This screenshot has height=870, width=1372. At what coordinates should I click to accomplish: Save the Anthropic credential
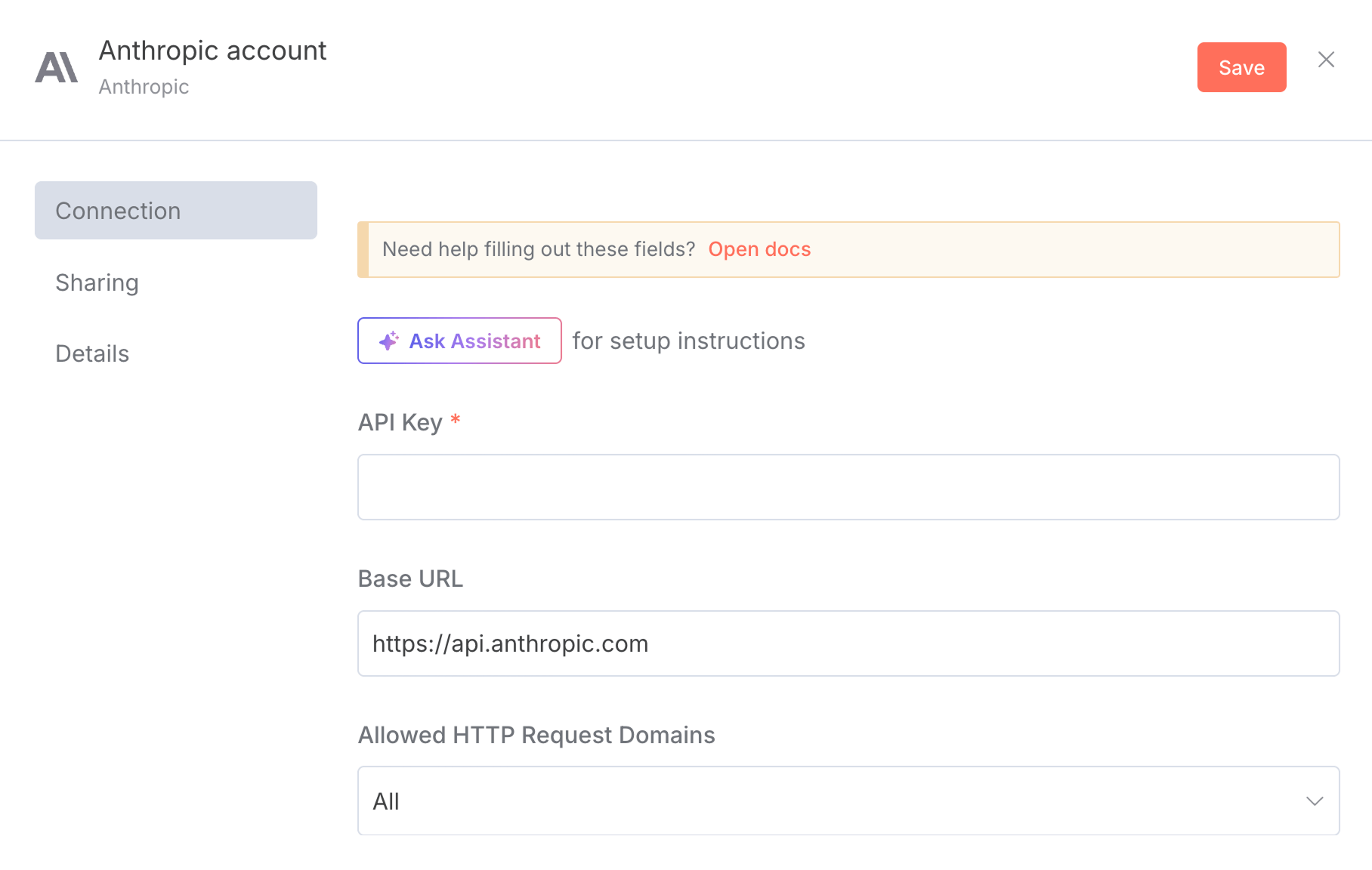(x=1241, y=67)
